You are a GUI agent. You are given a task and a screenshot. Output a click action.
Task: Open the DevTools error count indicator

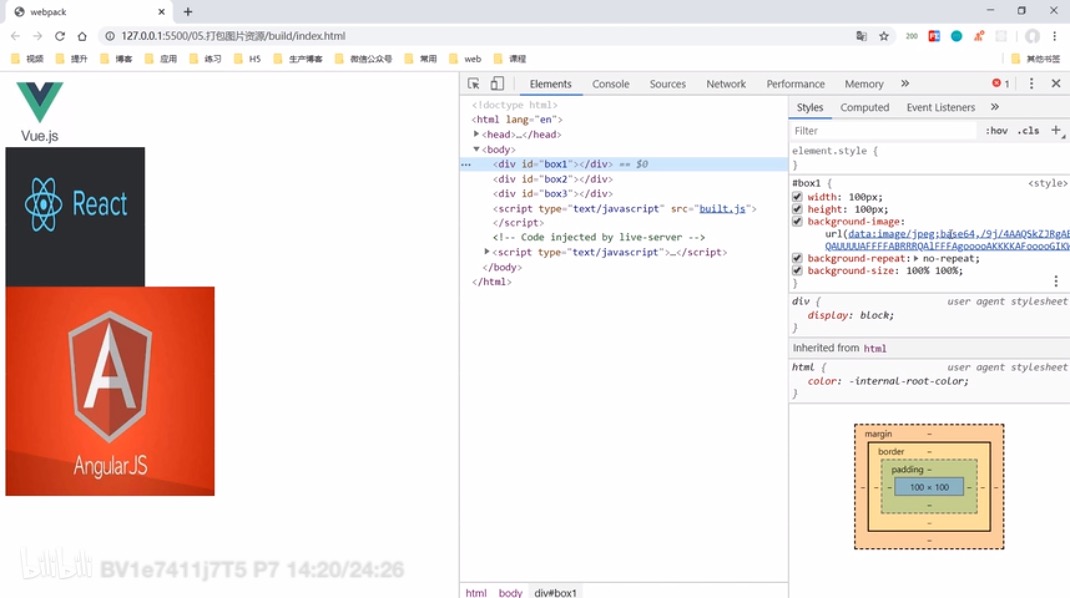coord(1000,83)
